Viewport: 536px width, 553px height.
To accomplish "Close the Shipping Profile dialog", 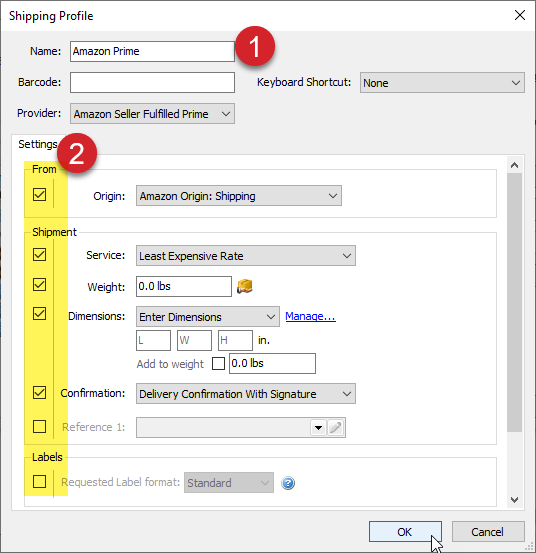I will click(519, 15).
